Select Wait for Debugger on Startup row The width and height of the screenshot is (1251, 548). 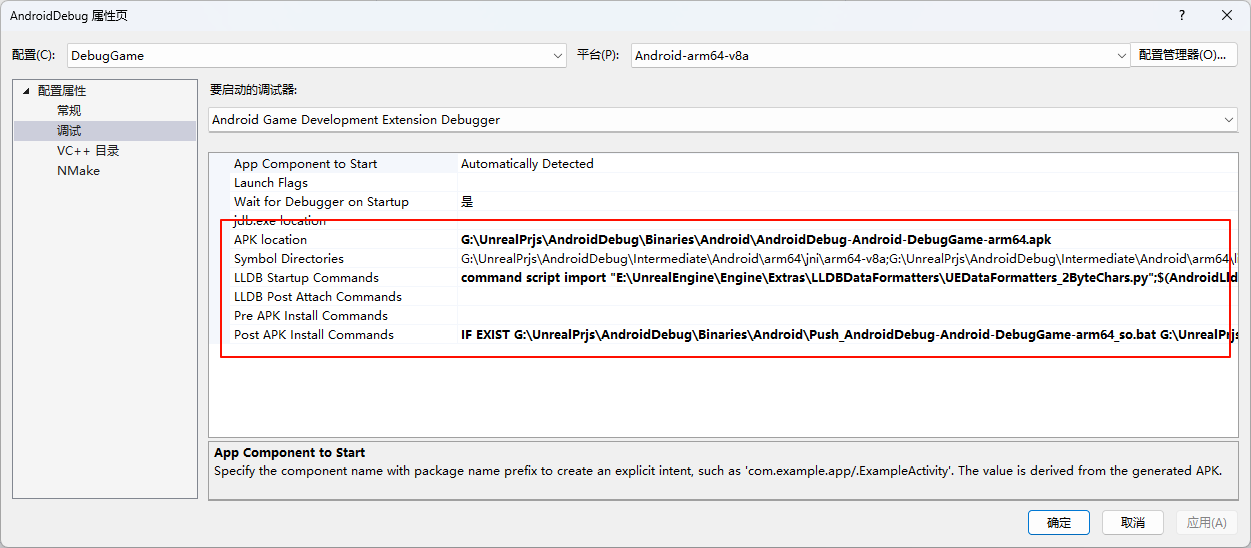[321, 202]
